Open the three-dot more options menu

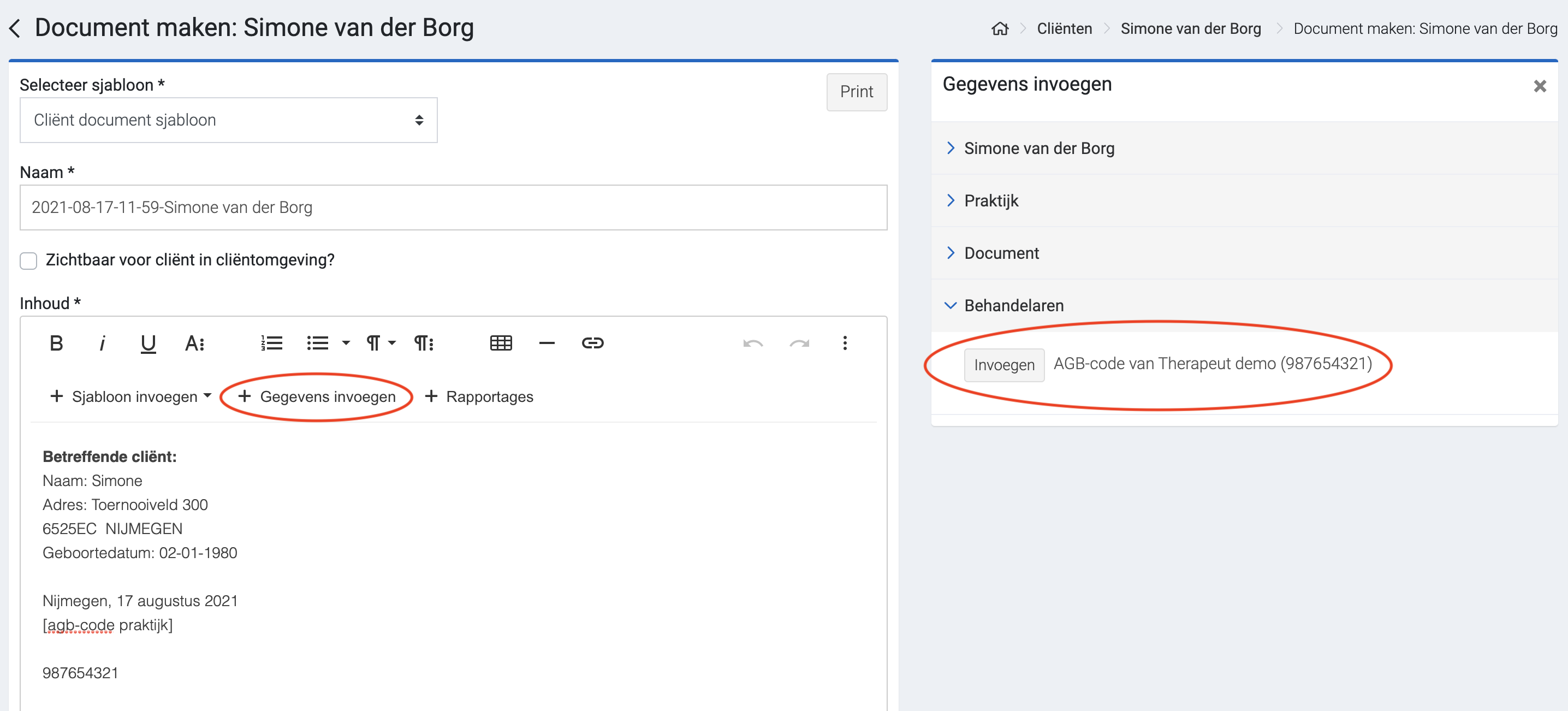pyautogui.click(x=844, y=343)
